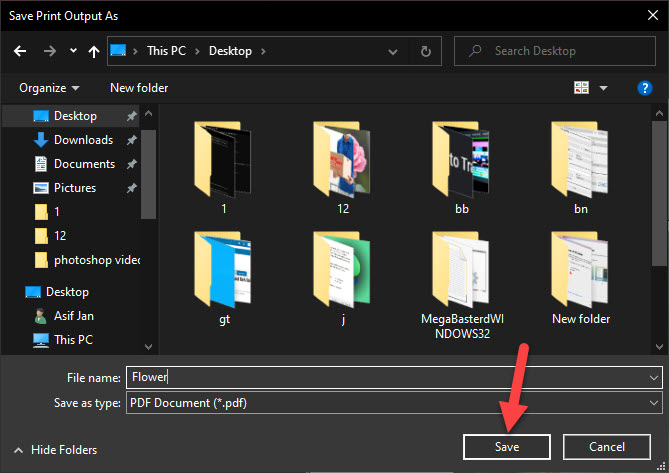Open the Help question mark icon
This screenshot has width=669, height=473.
click(x=645, y=88)
